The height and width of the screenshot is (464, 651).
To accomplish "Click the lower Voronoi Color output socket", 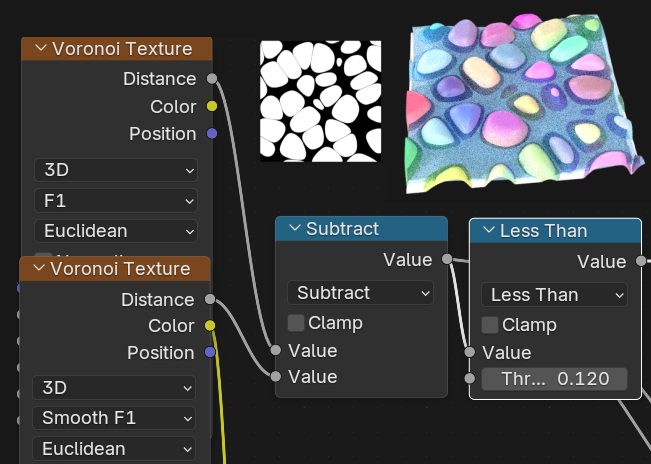I will [209, 325].
